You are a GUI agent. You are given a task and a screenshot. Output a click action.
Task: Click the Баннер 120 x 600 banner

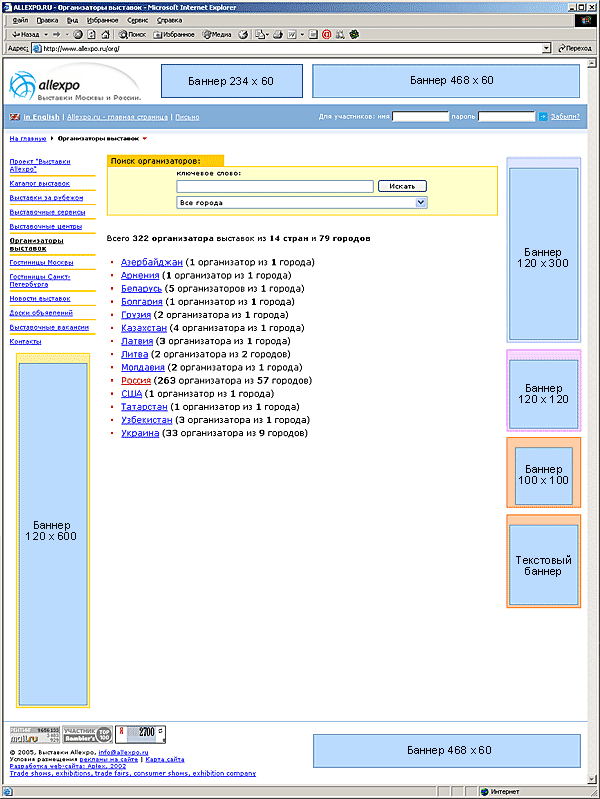53,534
